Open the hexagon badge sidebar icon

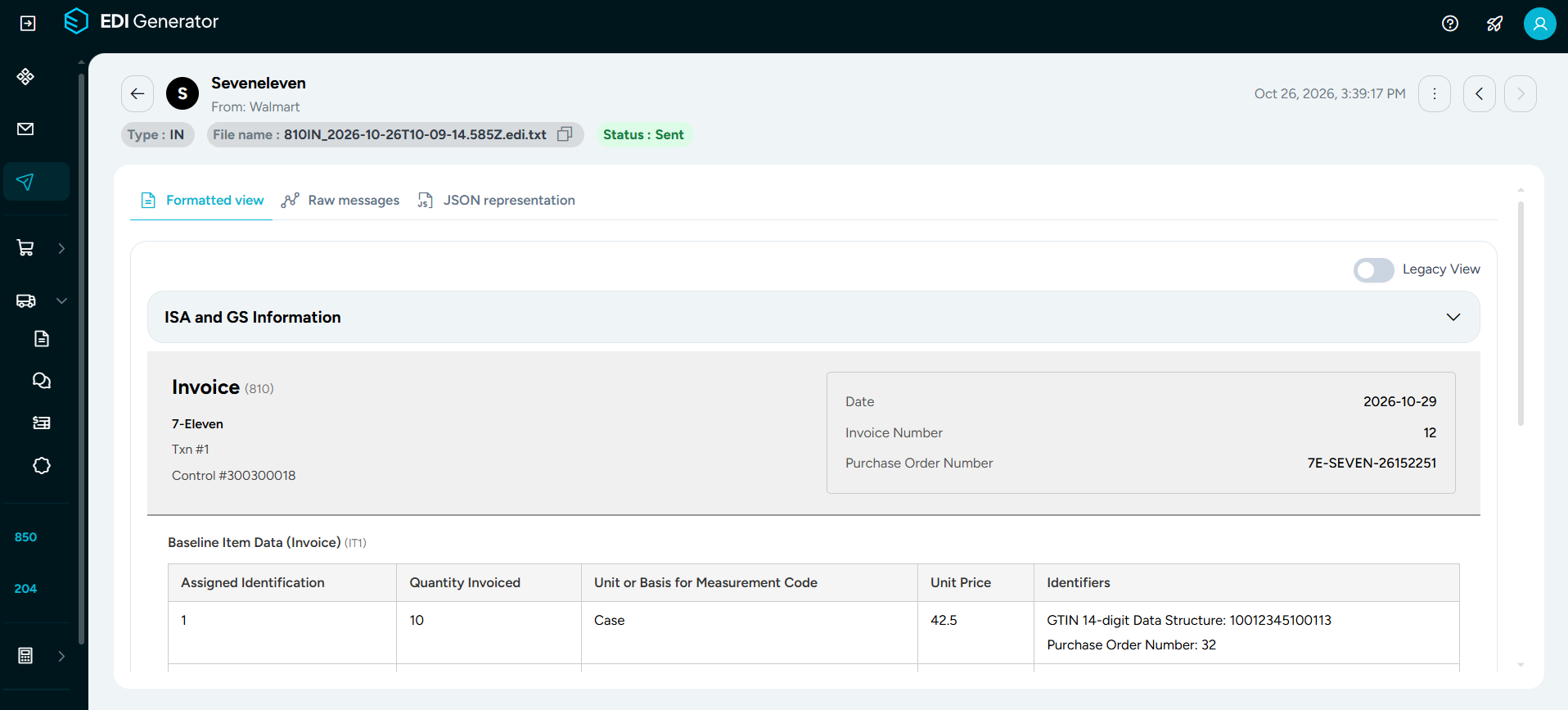click(42, 465)
